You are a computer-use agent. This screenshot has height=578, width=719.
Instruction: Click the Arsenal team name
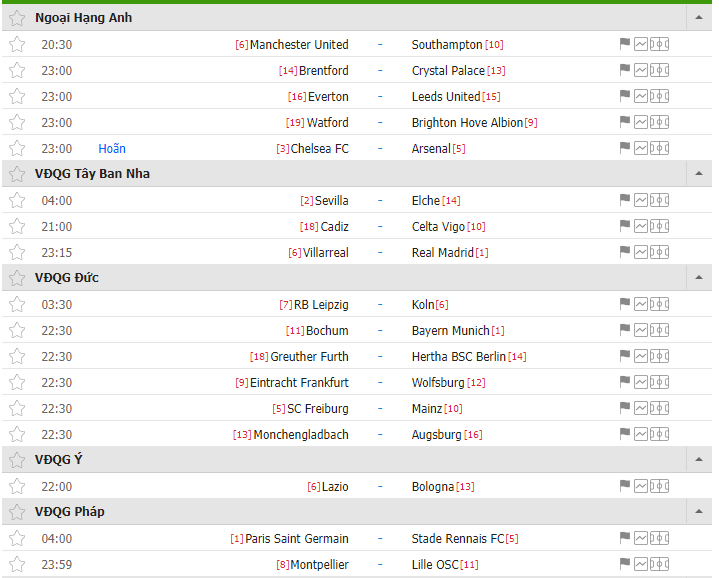[431, 149]
